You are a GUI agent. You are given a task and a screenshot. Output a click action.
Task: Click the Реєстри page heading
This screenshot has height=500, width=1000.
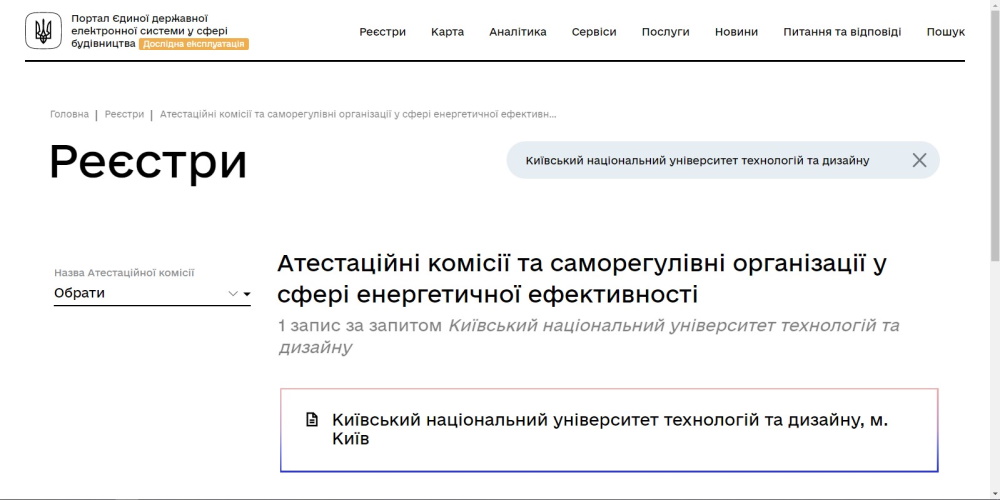coord(148,162)
